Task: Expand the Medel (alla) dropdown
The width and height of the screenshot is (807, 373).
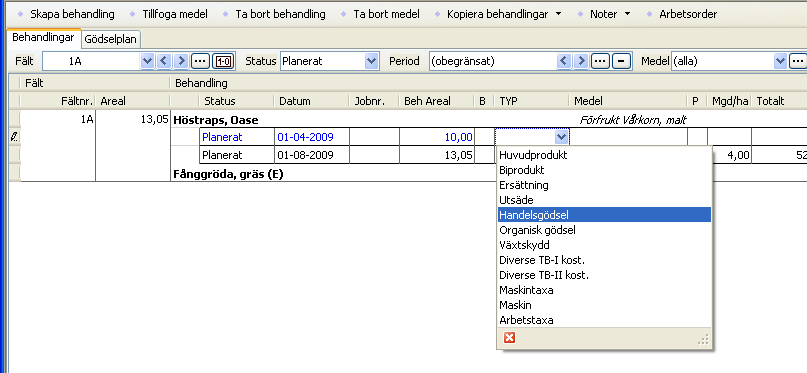Action: pyautogui.click(x=780, y=61)
